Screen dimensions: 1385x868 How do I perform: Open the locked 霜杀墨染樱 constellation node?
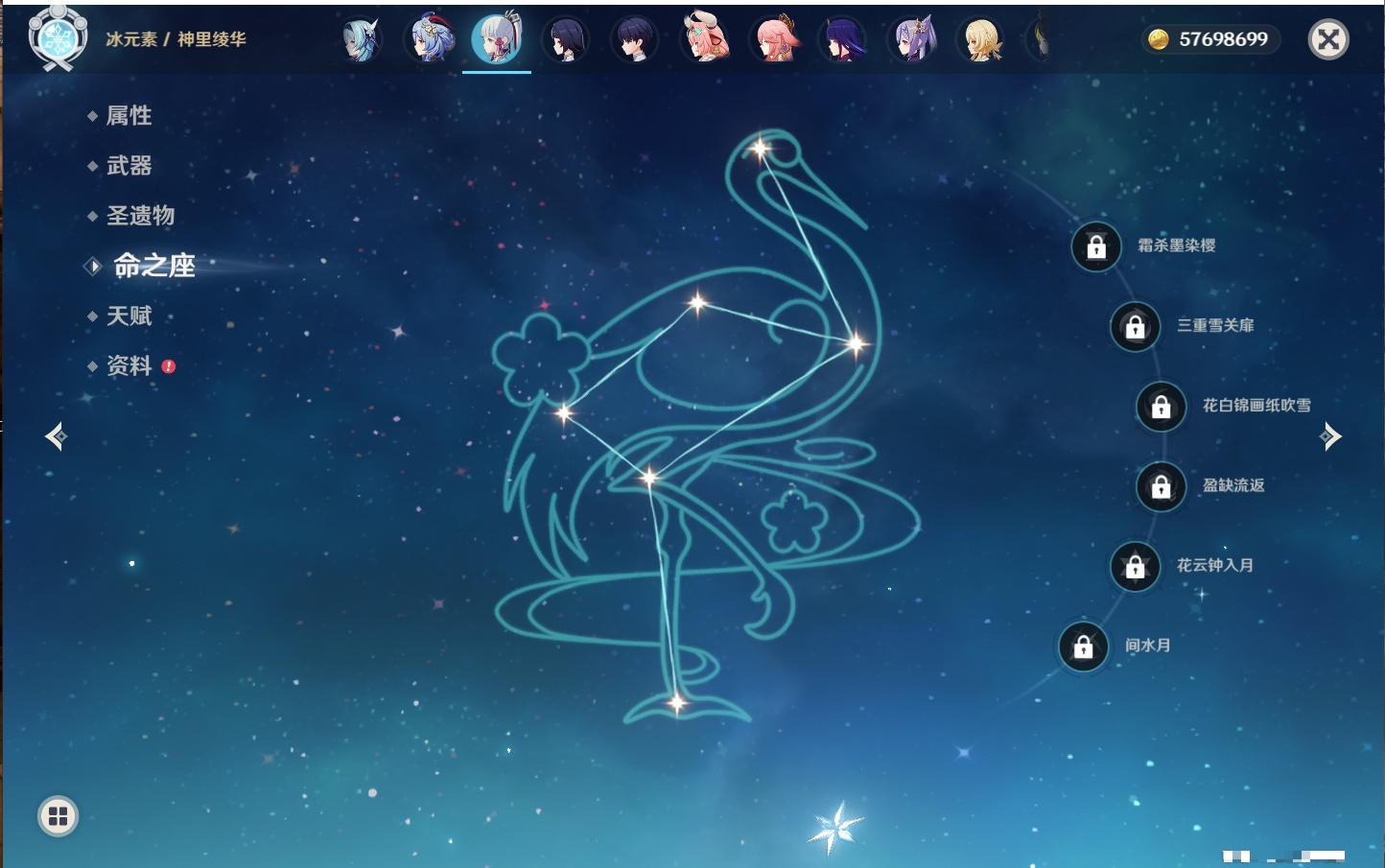pos(1096,247)
